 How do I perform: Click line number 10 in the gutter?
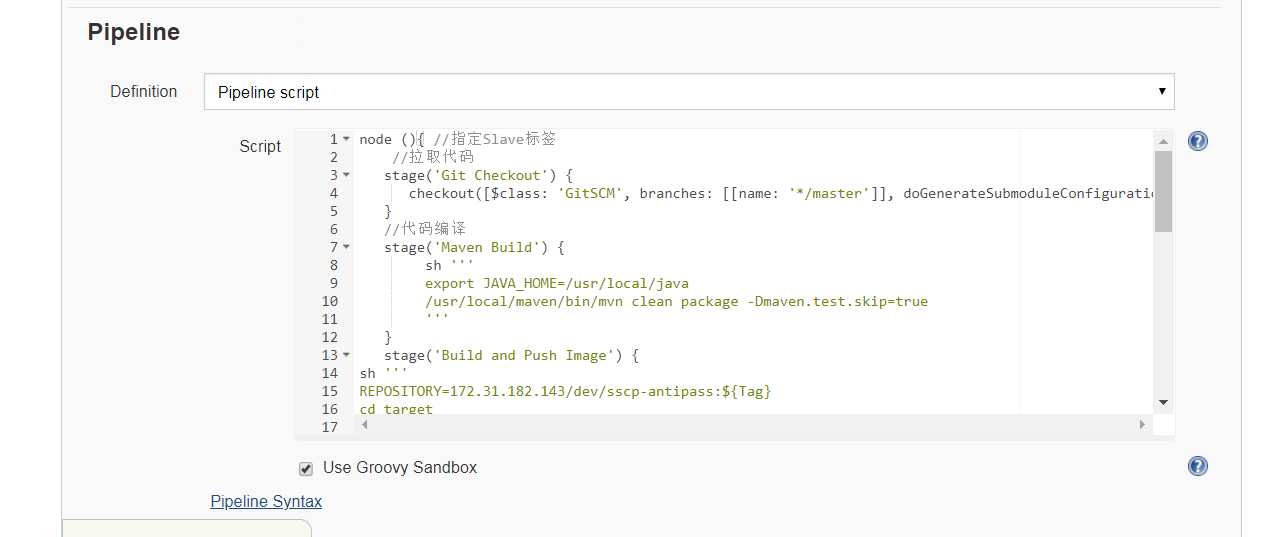pyautogui.click(x=330, y=301)
